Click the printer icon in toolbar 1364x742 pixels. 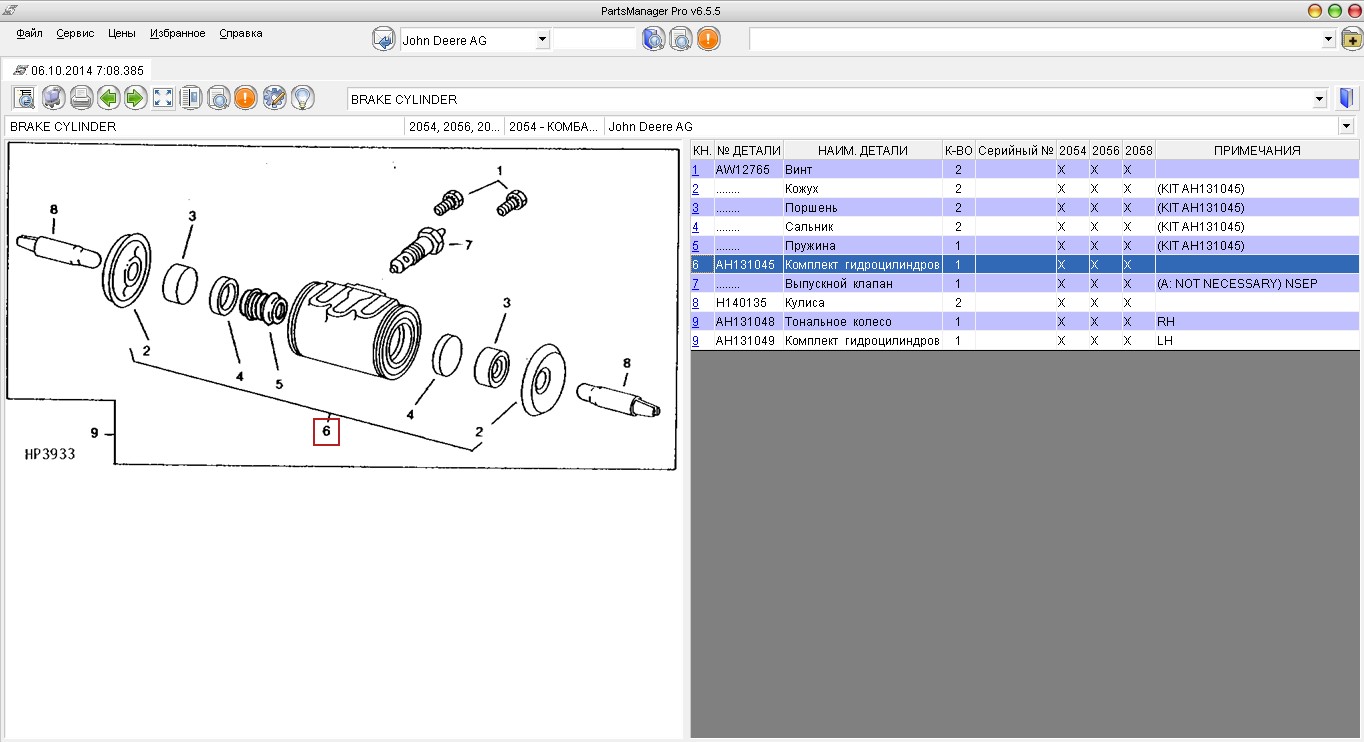click(x=81, y=98)
